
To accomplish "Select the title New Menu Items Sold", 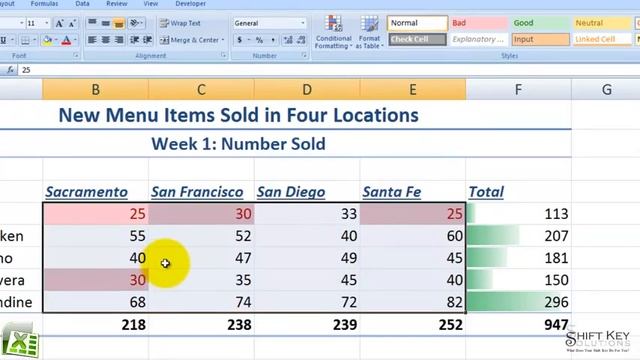I will 238,115.
